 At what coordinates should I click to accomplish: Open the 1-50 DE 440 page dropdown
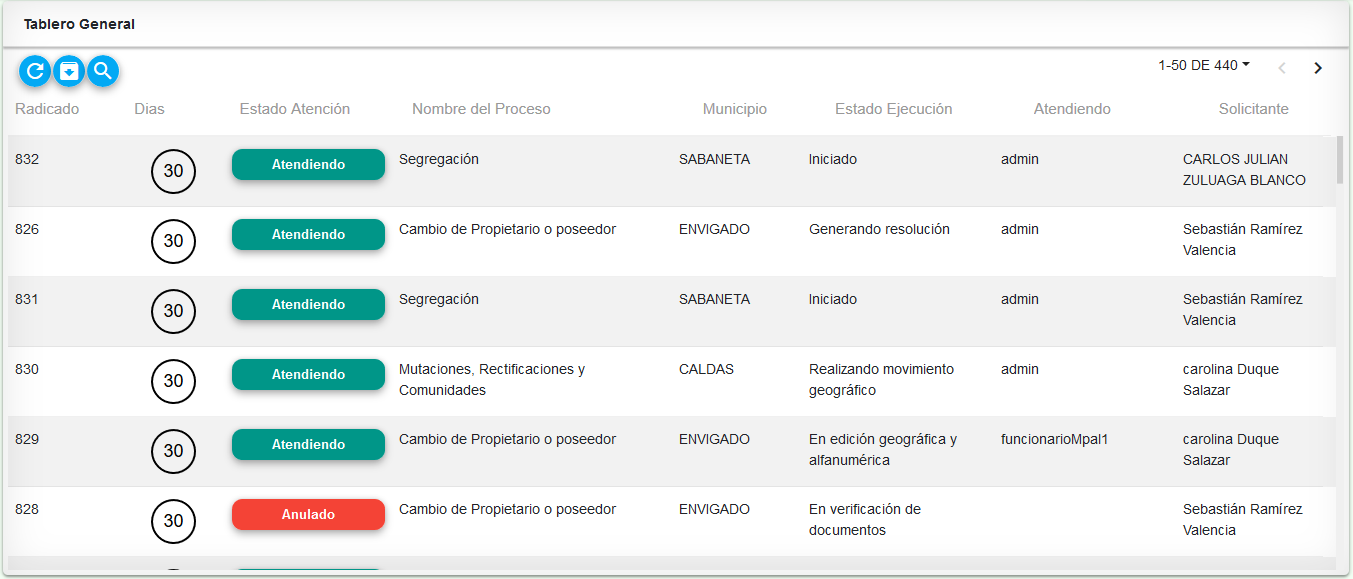(x=1204, y=65)
